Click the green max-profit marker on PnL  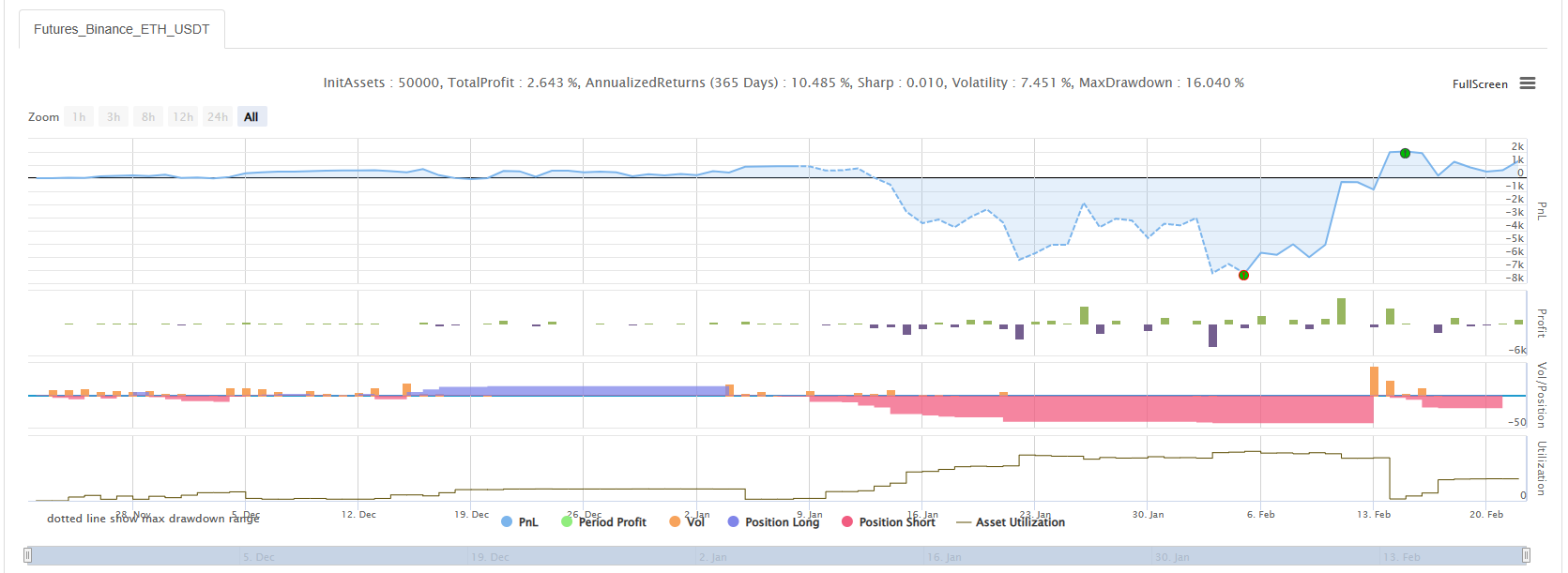pyautogui.click(x=1405, y=153)
